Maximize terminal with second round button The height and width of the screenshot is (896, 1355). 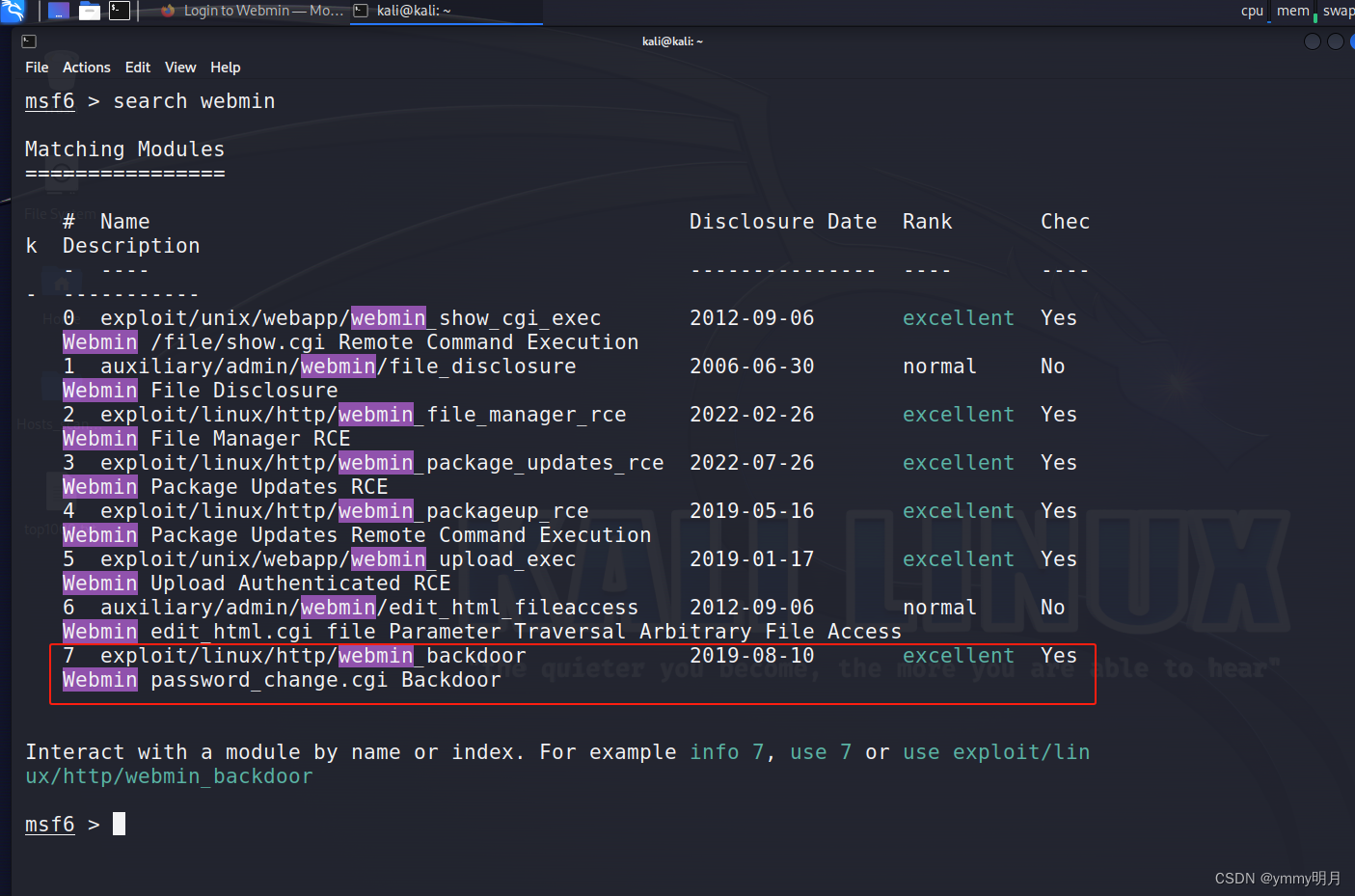click(x=1336, y=41)
